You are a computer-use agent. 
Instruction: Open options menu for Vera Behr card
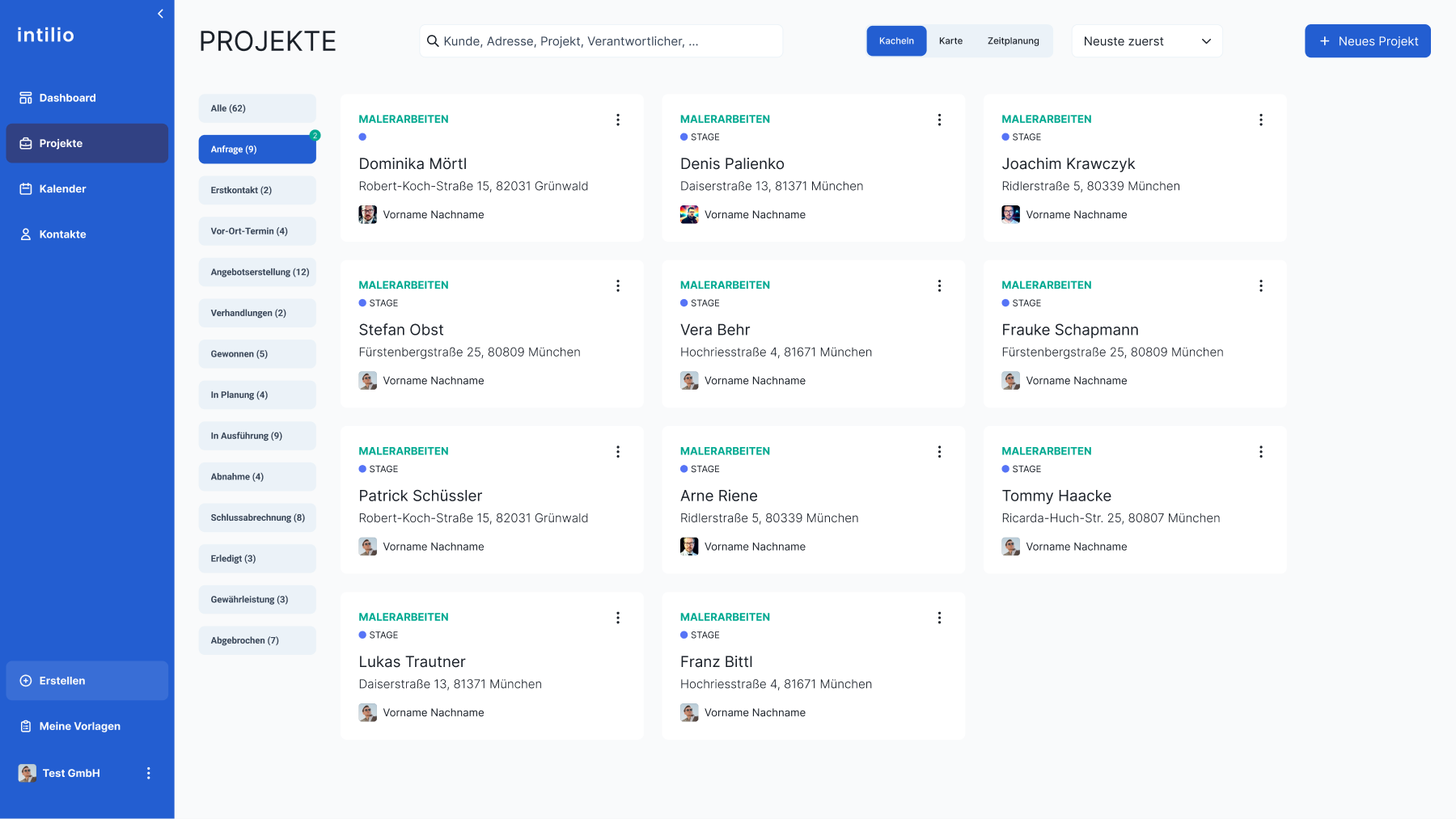pos(939,285)
